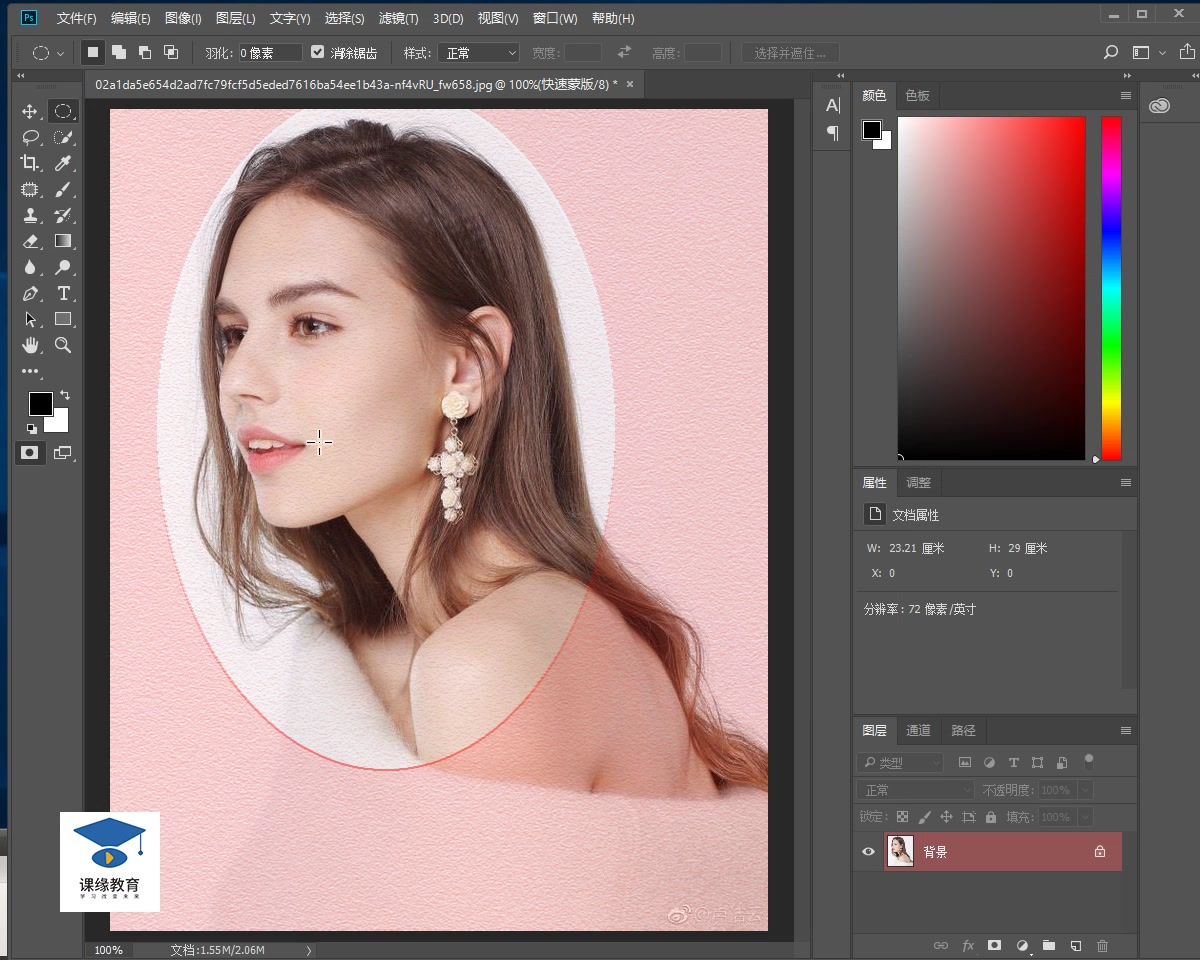Select the Lasso tool
1200x960 pixels.
click(x=30, y=137)
